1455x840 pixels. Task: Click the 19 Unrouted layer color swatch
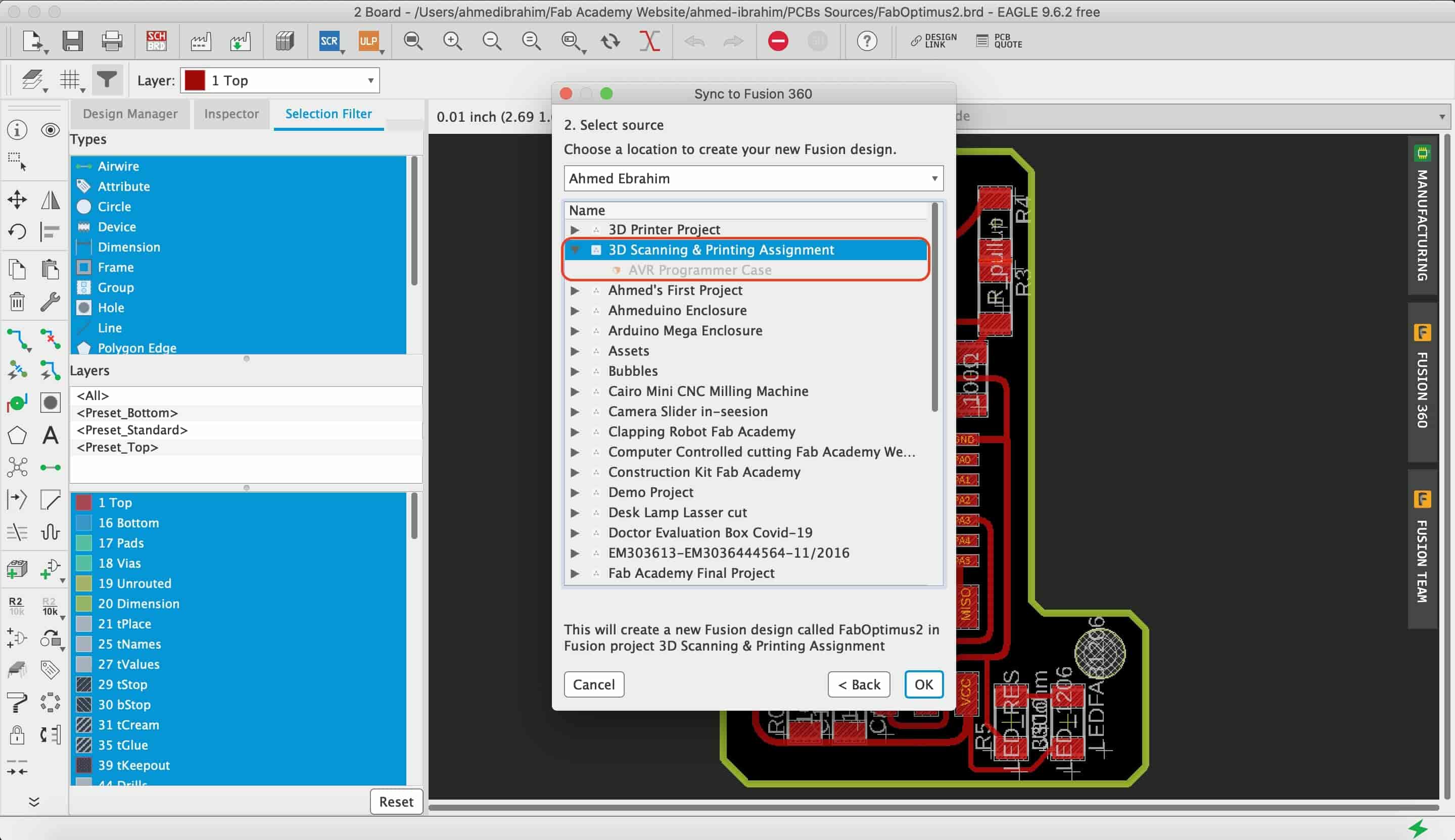pos(84,583)
